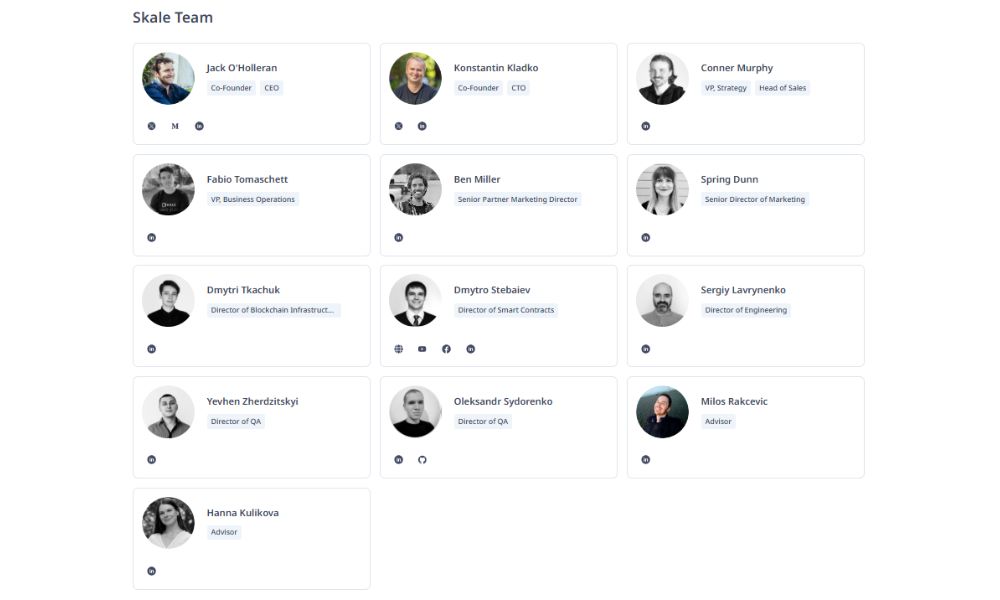Open Jack O'Holleran's X profile icon

pyautogui.click(x=152, y=126)
